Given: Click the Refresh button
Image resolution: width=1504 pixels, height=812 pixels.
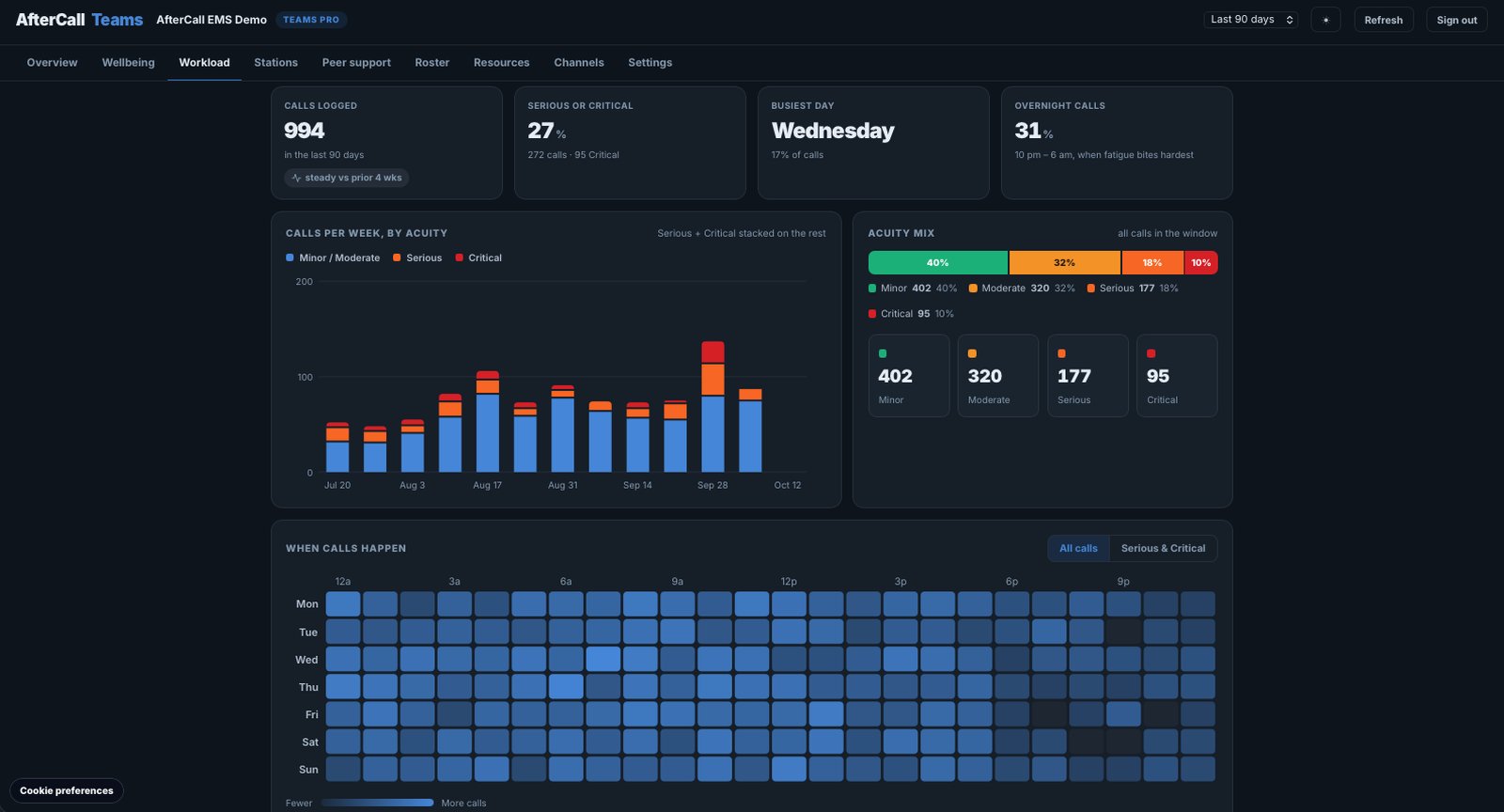Looking at the screenshot, I should point(1384,20).
